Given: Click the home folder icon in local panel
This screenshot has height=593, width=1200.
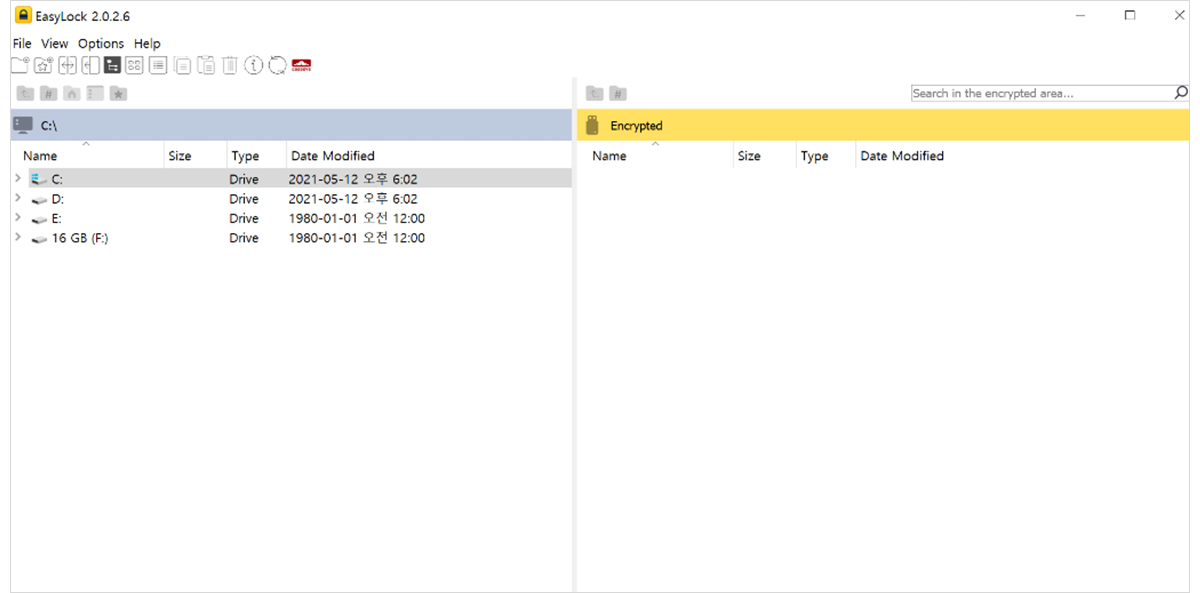Looking at the screenshot, I should [x=71, y=93].
